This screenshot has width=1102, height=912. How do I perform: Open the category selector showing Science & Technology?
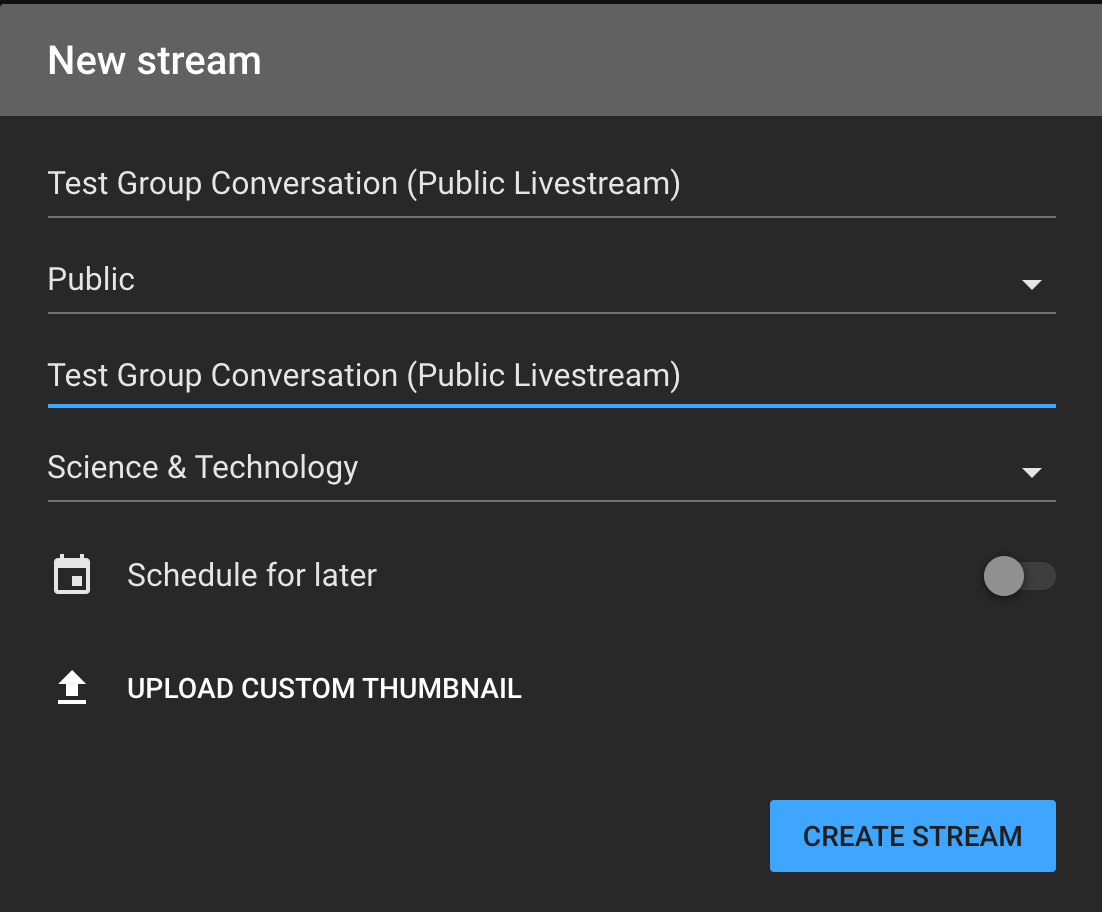552,468
